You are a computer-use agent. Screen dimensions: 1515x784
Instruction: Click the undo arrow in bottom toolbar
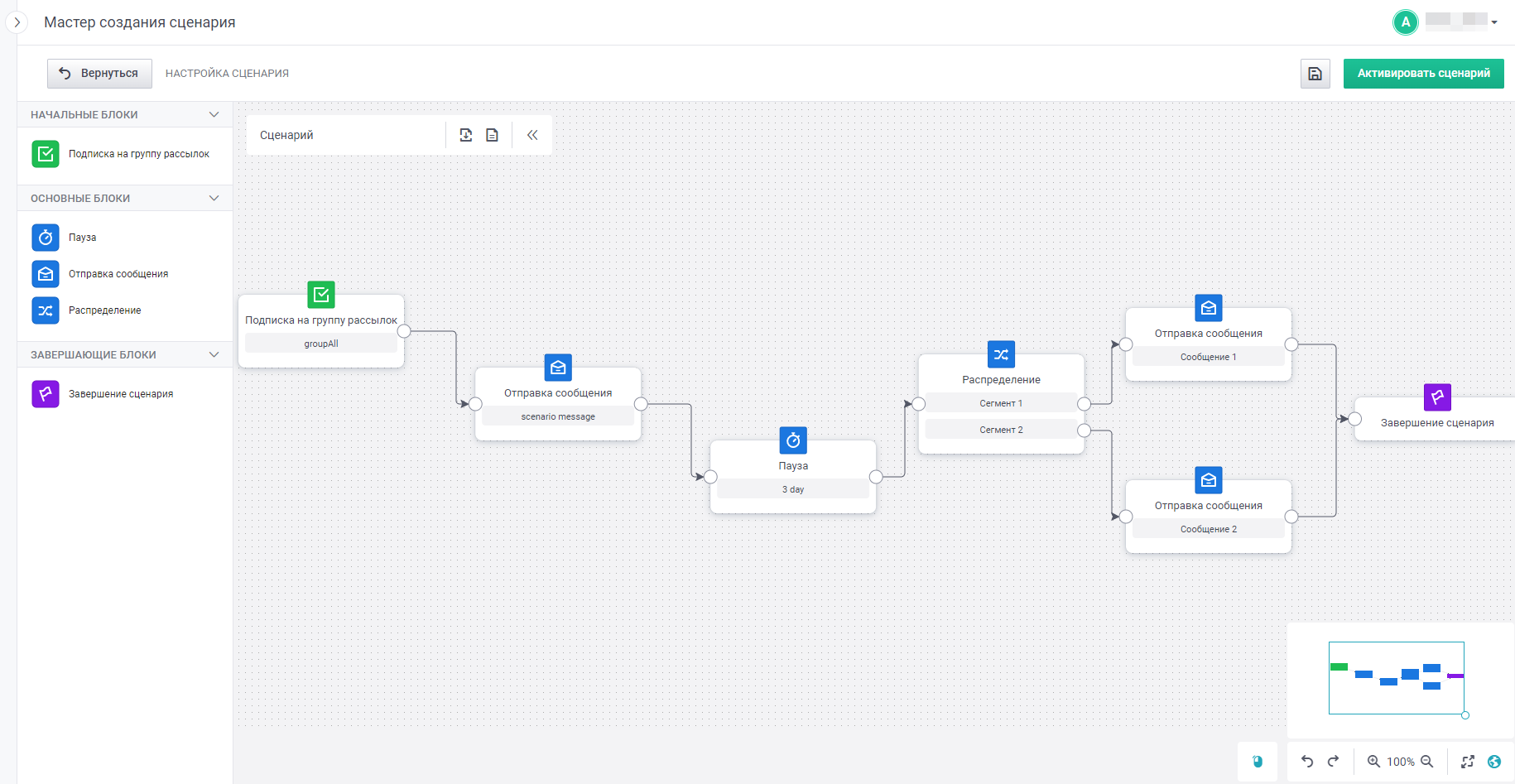(1307, 762)
